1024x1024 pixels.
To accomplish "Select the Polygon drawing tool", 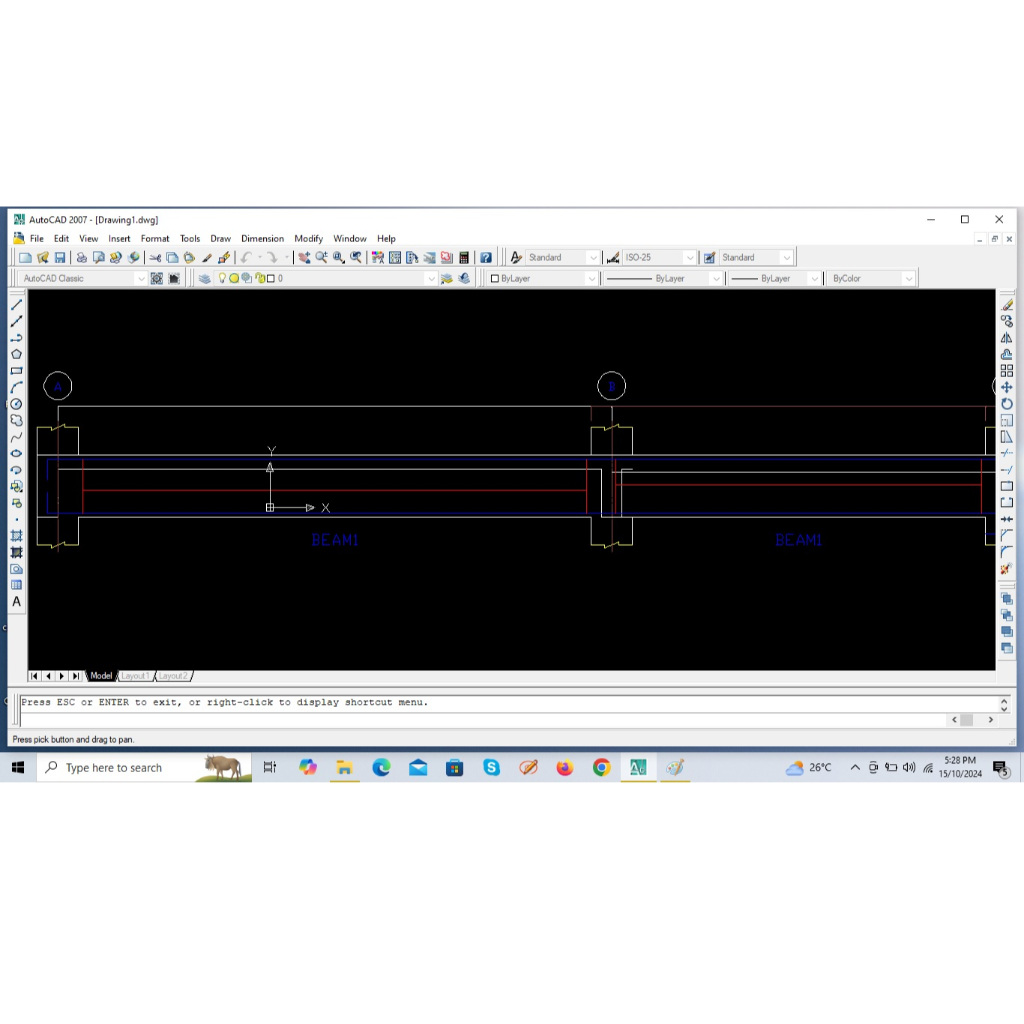I will point(17,354).
